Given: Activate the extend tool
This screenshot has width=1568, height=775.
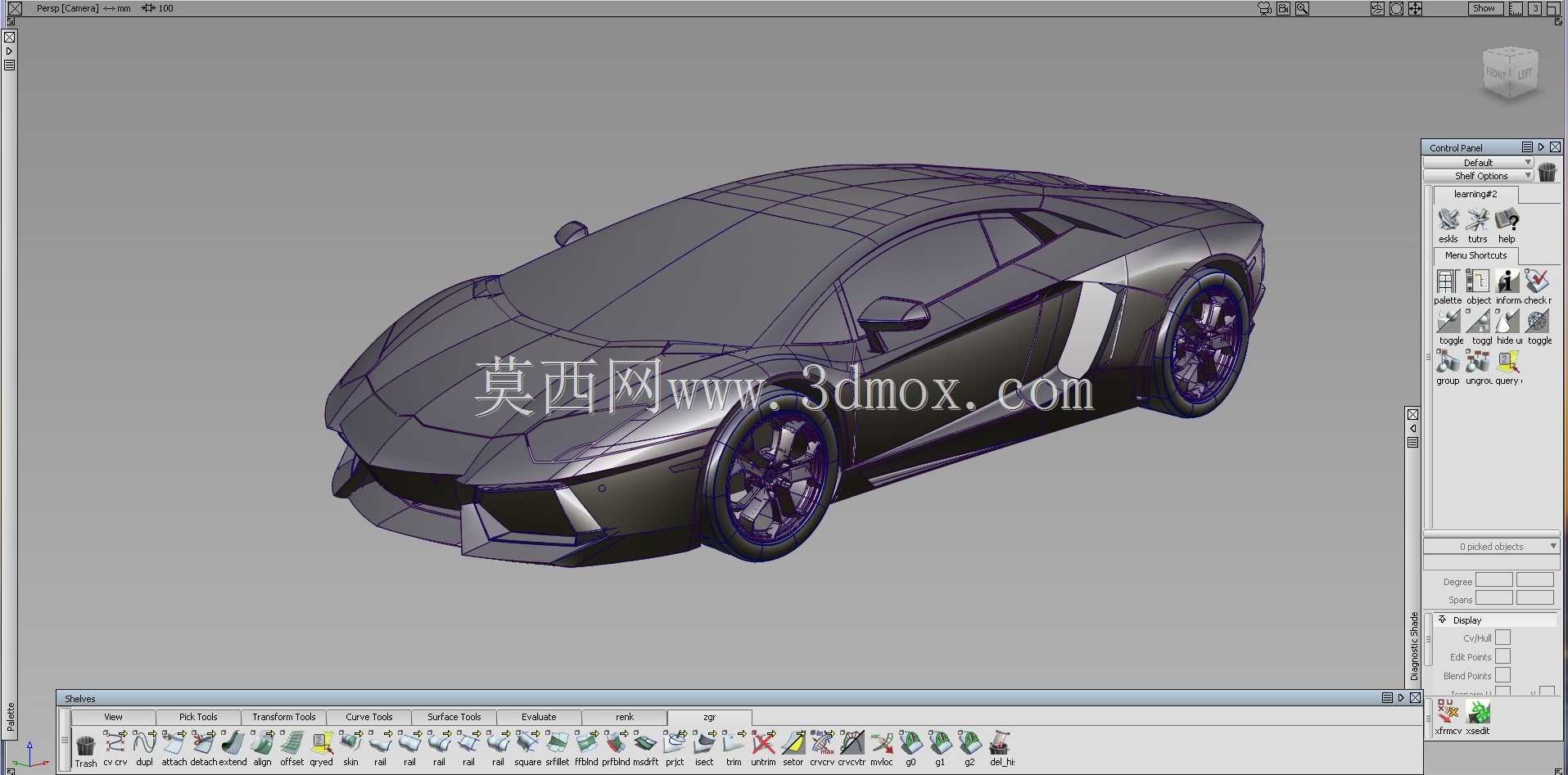Looking at the screenshot, I should pos(233,743).
